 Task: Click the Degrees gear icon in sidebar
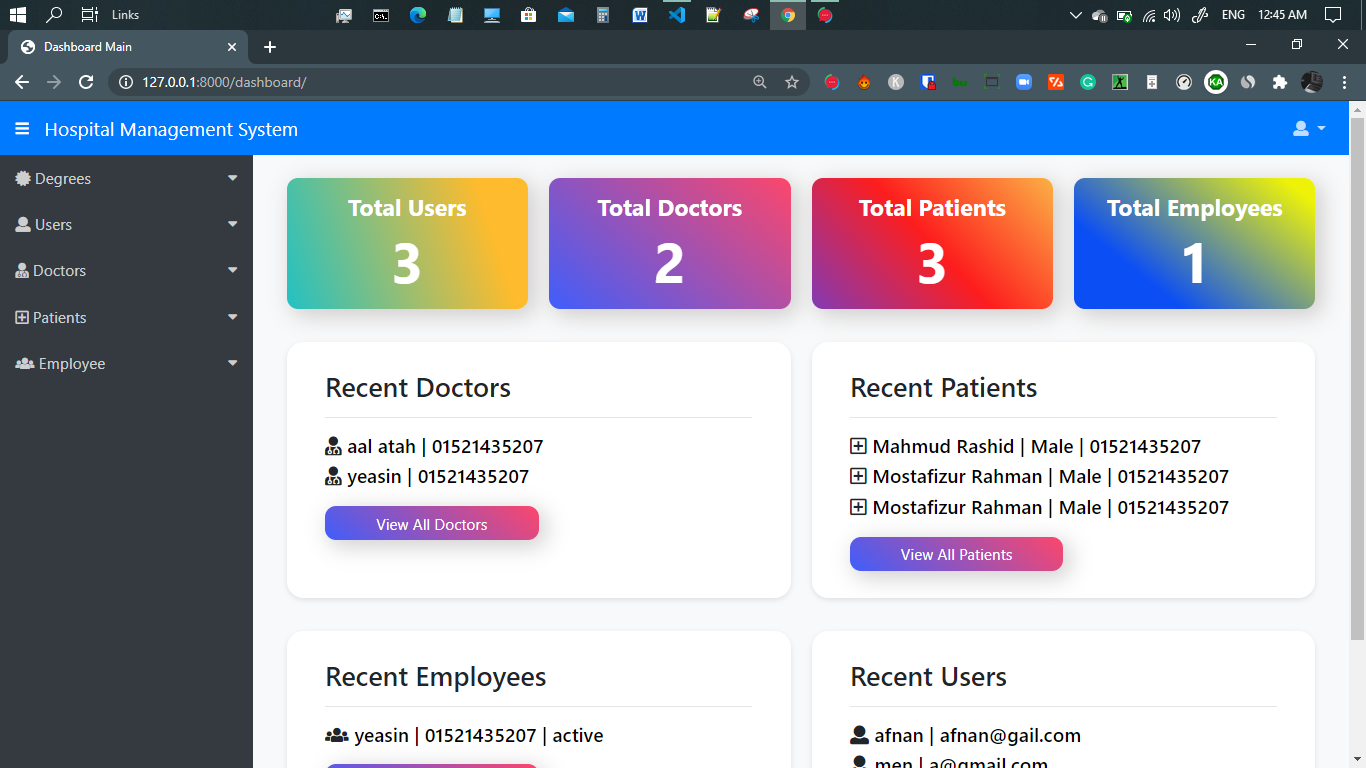(23, 178)
